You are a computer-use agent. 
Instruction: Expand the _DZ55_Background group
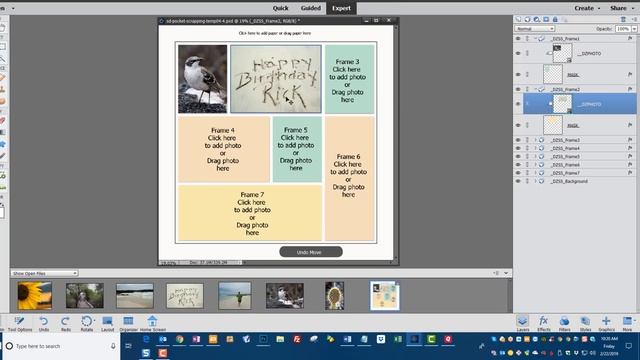[536, 181]
